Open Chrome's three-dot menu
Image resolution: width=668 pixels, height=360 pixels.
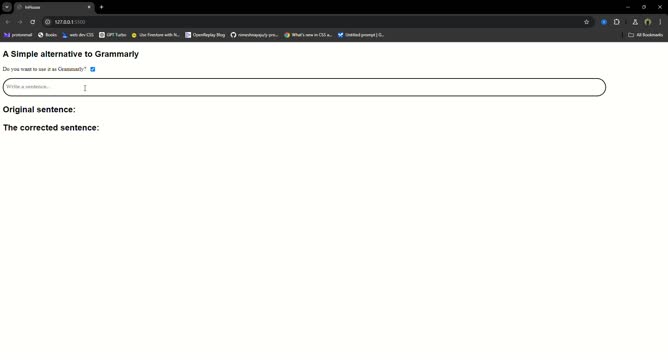(660, 22)
